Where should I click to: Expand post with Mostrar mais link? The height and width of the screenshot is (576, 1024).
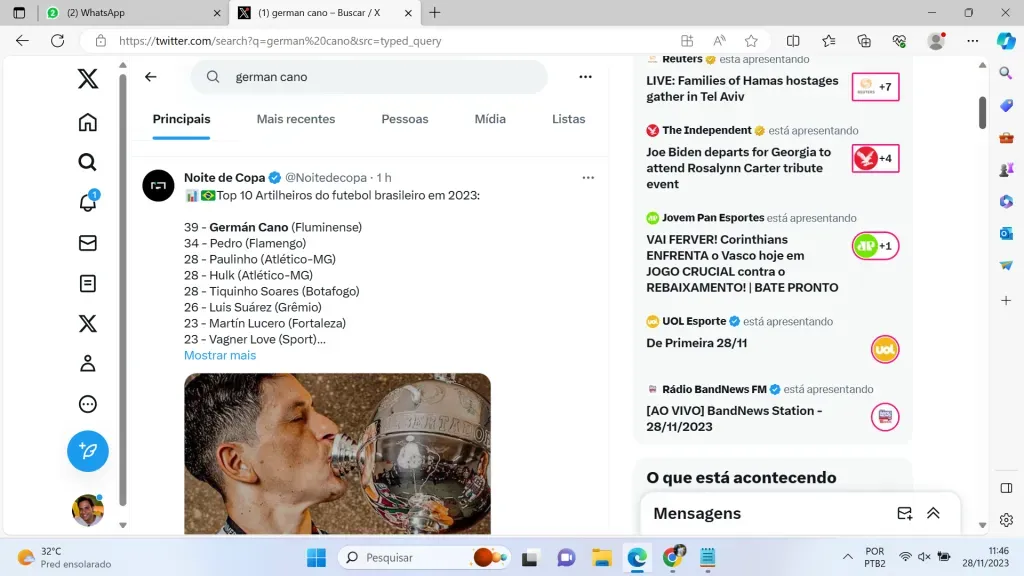point(220,355)
